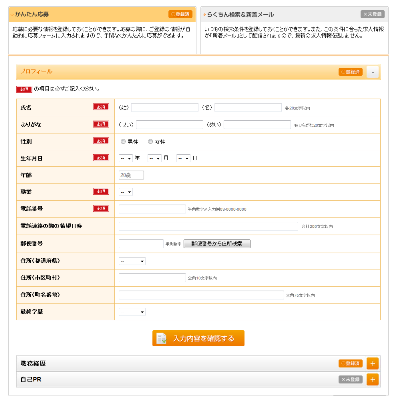Open the かんたん応募 tab header
396x396 pixels.
point(102,14)
